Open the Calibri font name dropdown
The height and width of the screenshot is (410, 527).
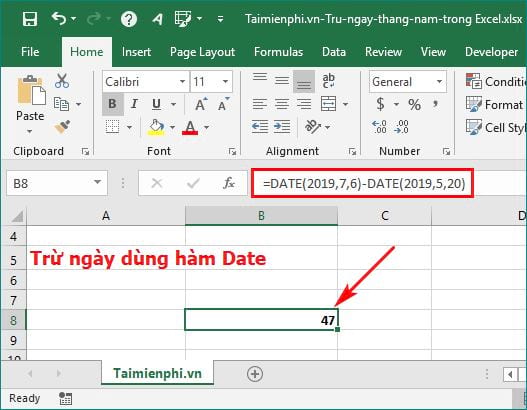tap(182, 81)
